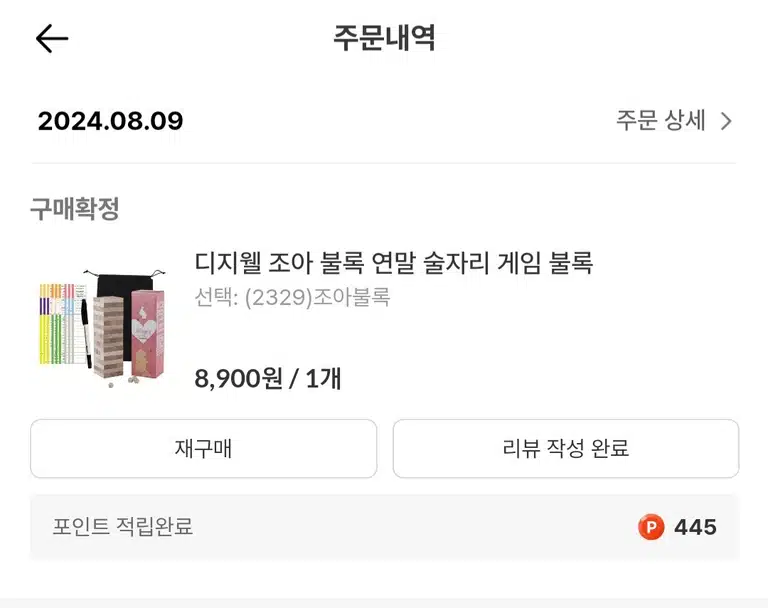Click the colorful sheets in product photo
This screenshot has height=608, width=768.
pyautogui.click(x=62, y=323)
